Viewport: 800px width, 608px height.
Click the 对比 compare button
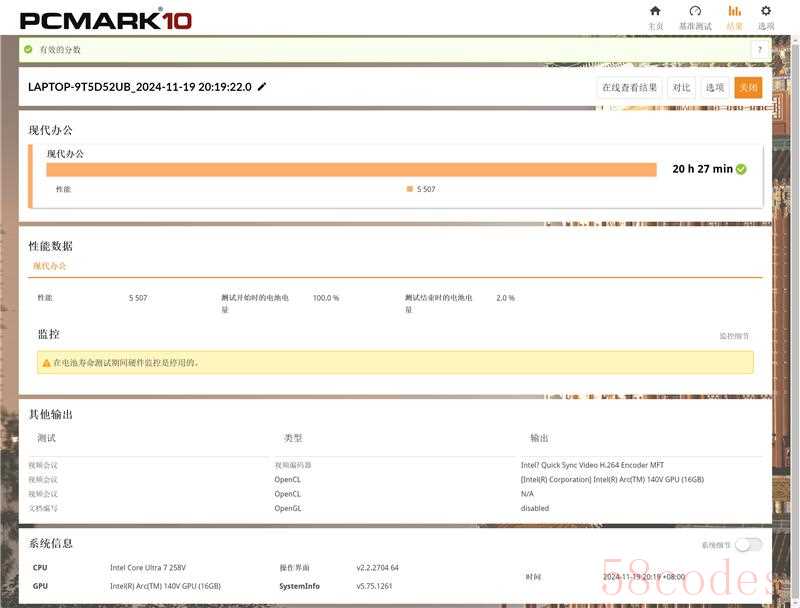pyautogui.click(x=681, y=88)
